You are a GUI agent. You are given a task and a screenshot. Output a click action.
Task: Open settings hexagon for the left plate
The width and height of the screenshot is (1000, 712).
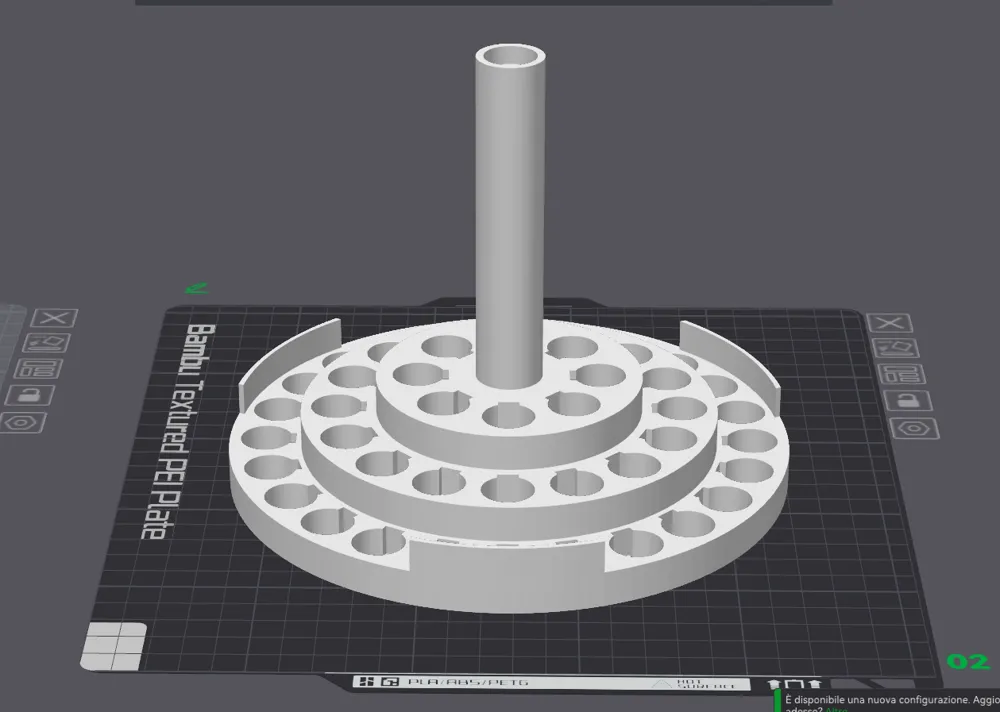tap(23, 422)
